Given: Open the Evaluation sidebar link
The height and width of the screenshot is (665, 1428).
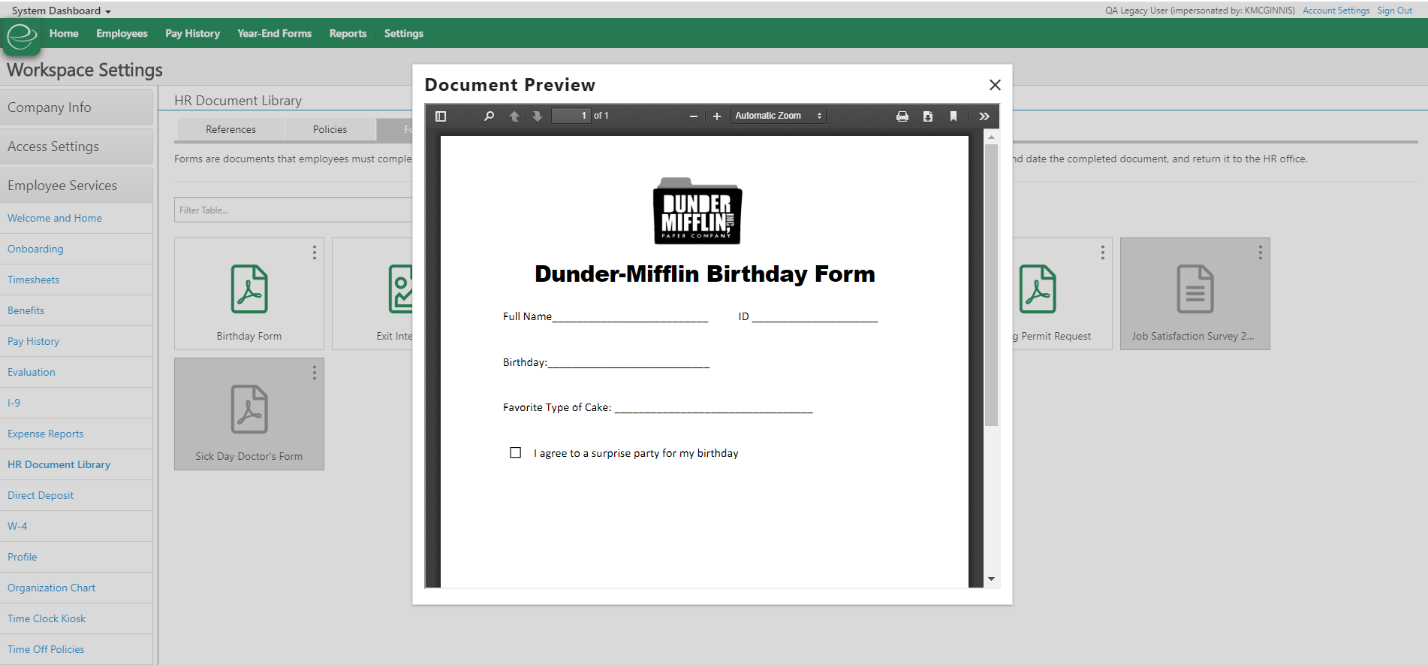Looking at the screenshot, I should coord(32,372).
